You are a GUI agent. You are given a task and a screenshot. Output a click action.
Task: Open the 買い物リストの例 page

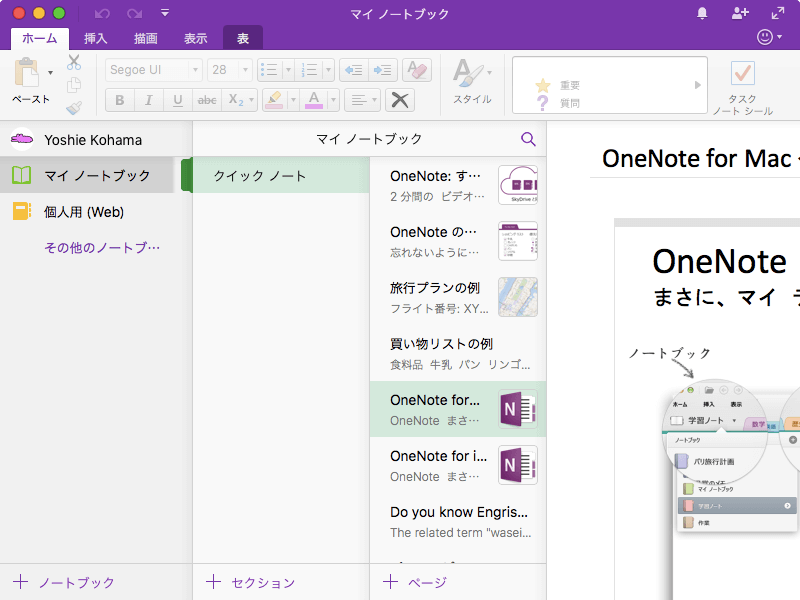(458, 353)
